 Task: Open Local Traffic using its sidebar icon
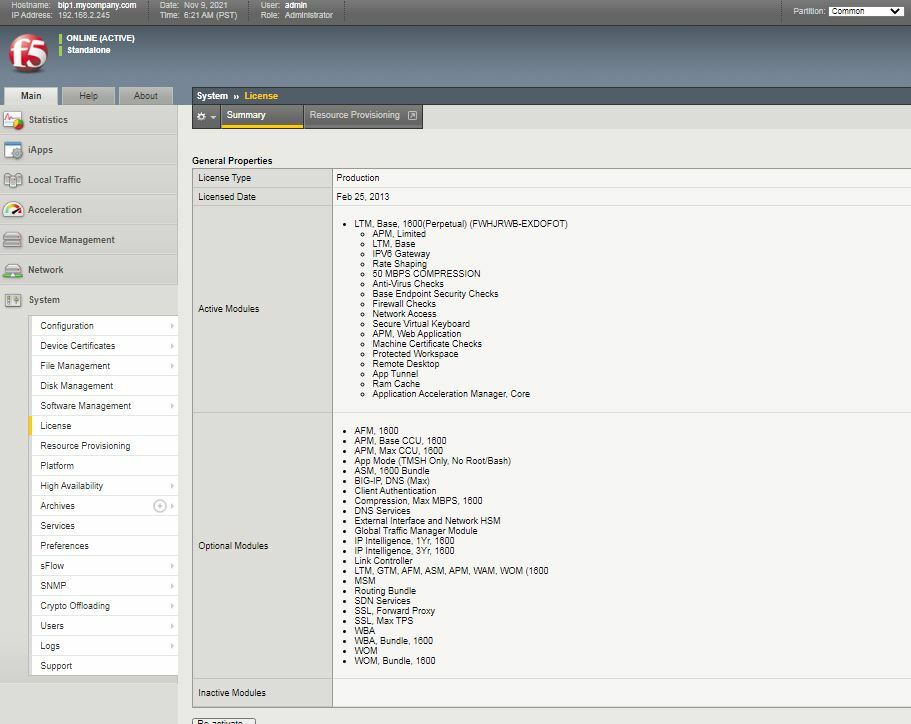click(15, 179)
